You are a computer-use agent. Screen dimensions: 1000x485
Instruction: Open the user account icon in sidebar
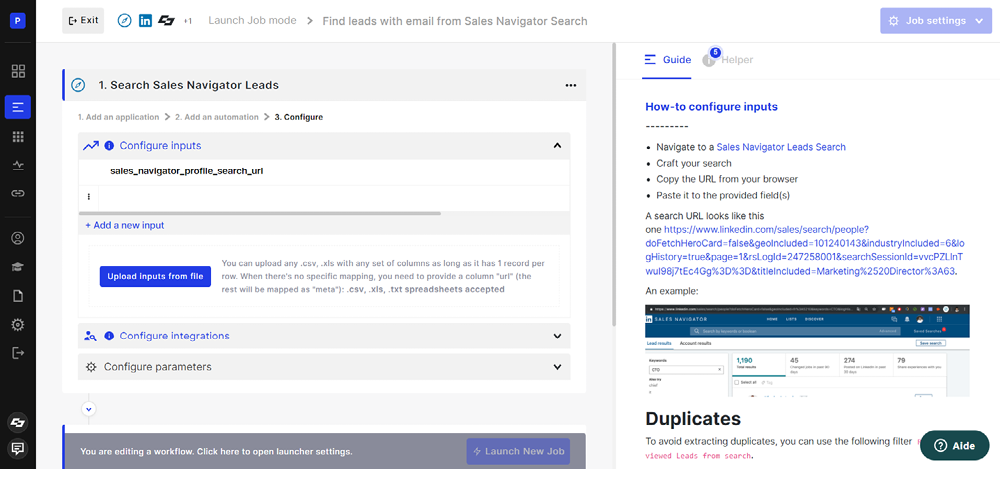coord(18,238)
